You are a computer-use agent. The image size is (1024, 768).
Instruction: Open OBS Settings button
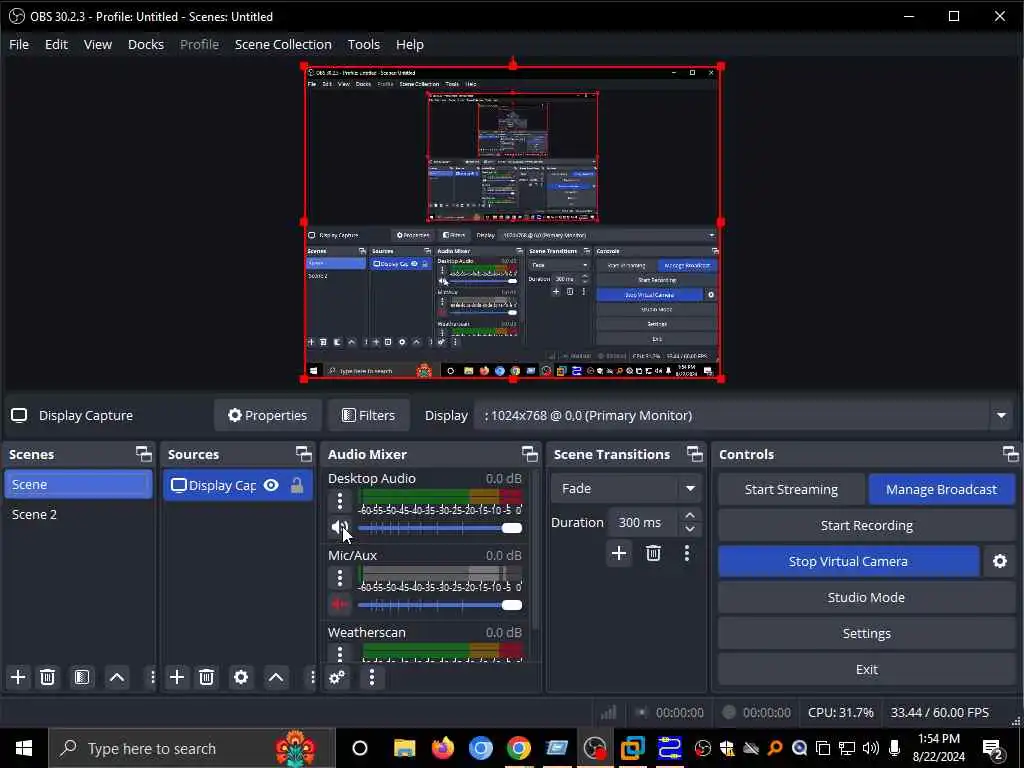coord(867,633)
